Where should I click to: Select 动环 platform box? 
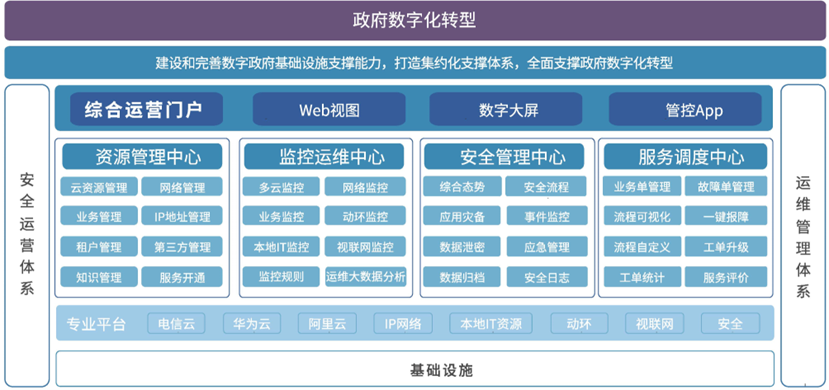[x=579, y=323]
